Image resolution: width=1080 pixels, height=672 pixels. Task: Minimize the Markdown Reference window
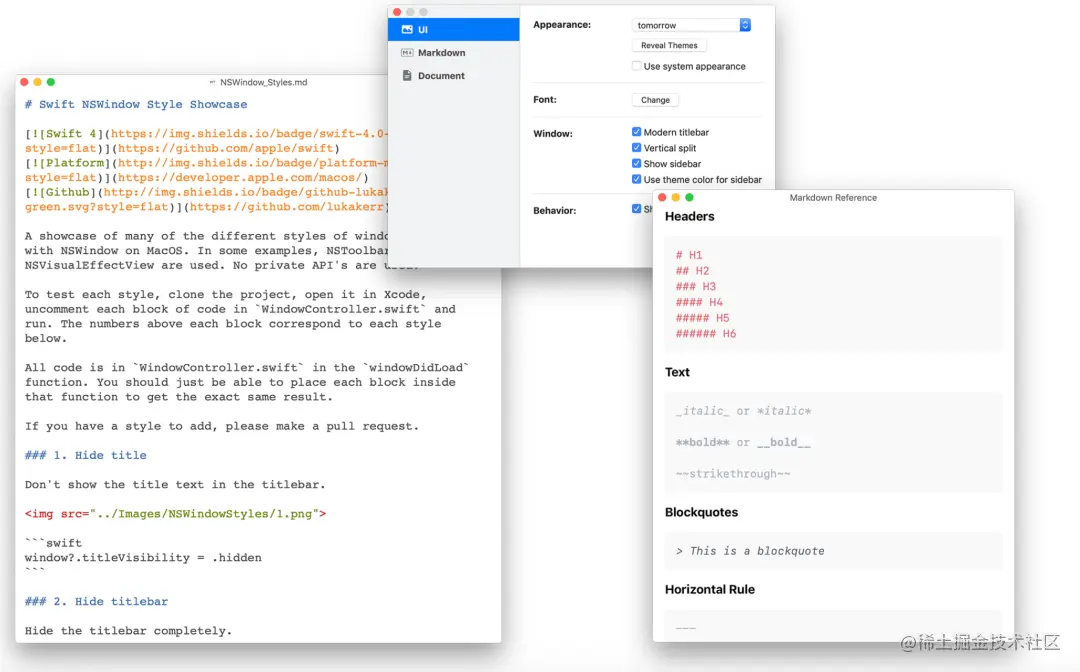tap(676, 198)
